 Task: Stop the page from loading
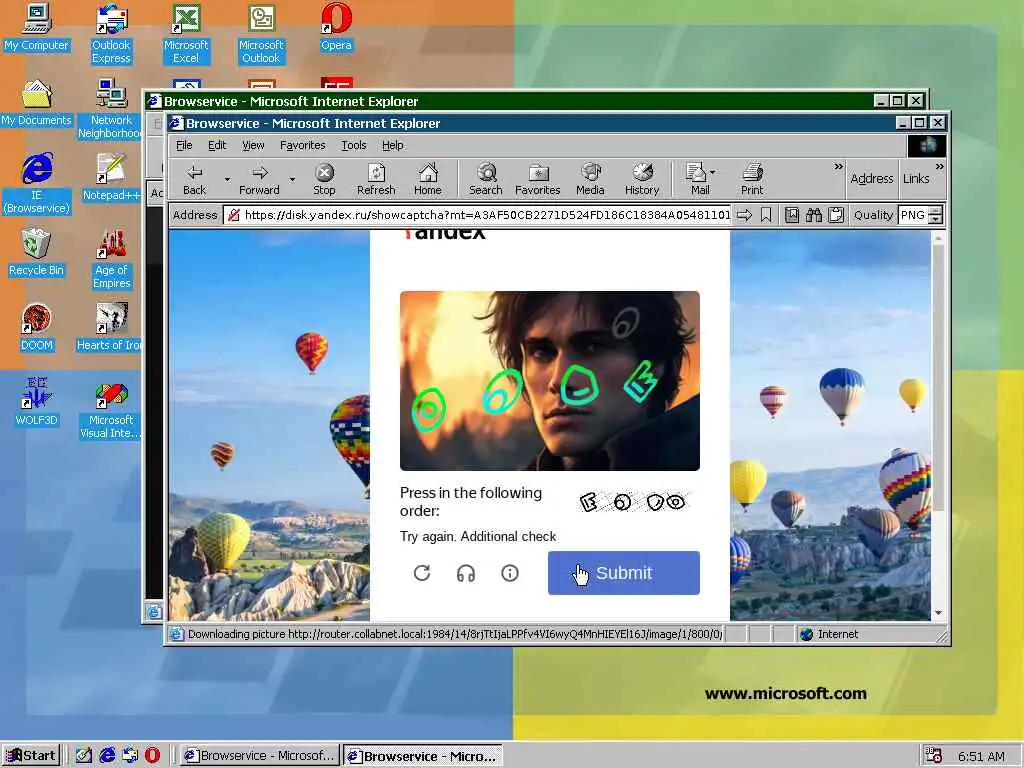tap(324, 179)
